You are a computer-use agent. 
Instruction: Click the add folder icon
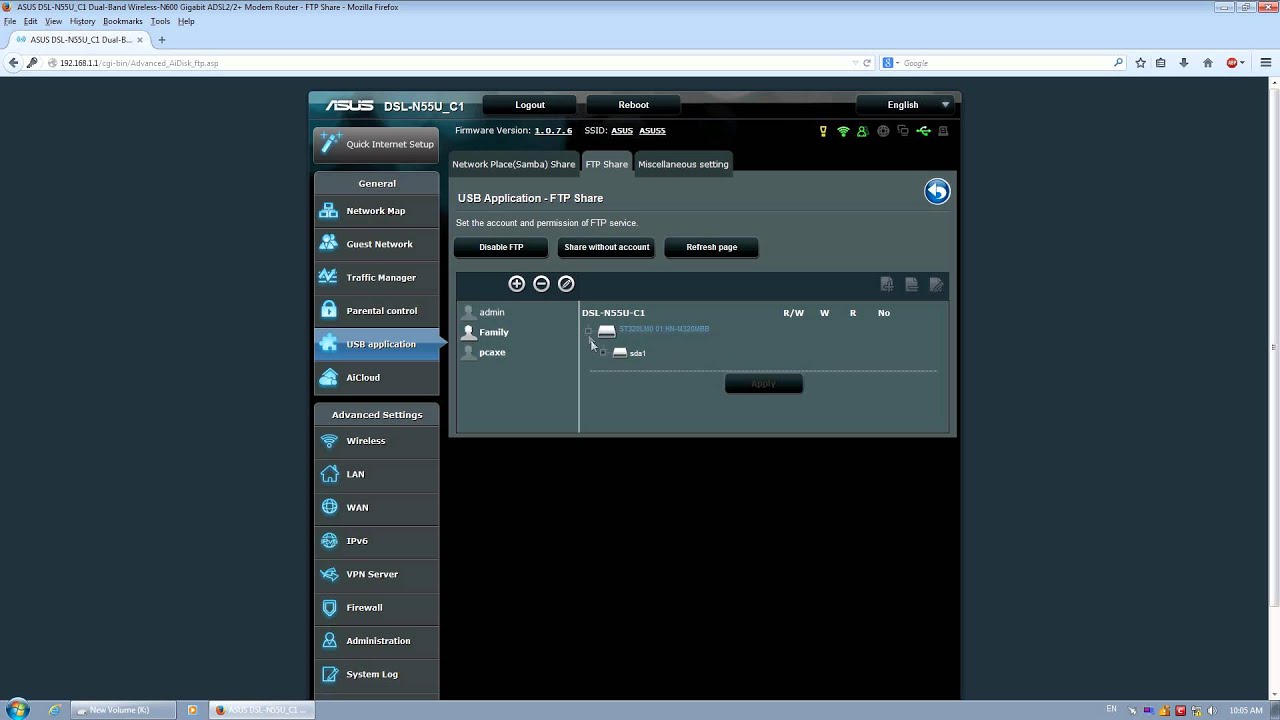coord(887,285)
